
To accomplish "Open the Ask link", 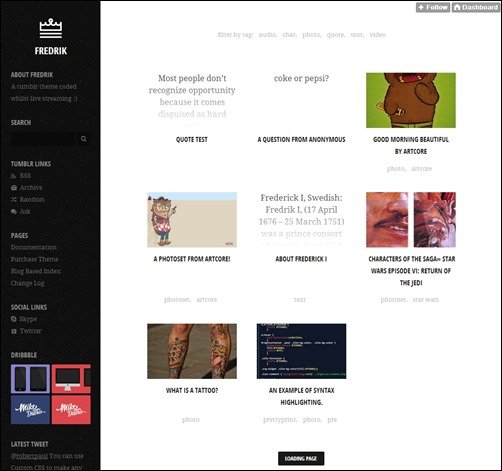I will (25, 212).
